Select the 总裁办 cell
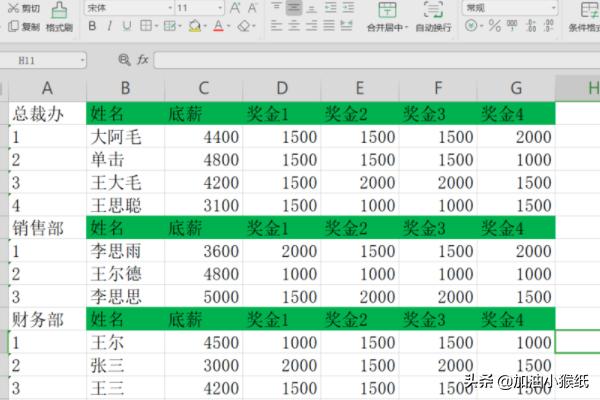The image size is (600, 400). (47, 113)
